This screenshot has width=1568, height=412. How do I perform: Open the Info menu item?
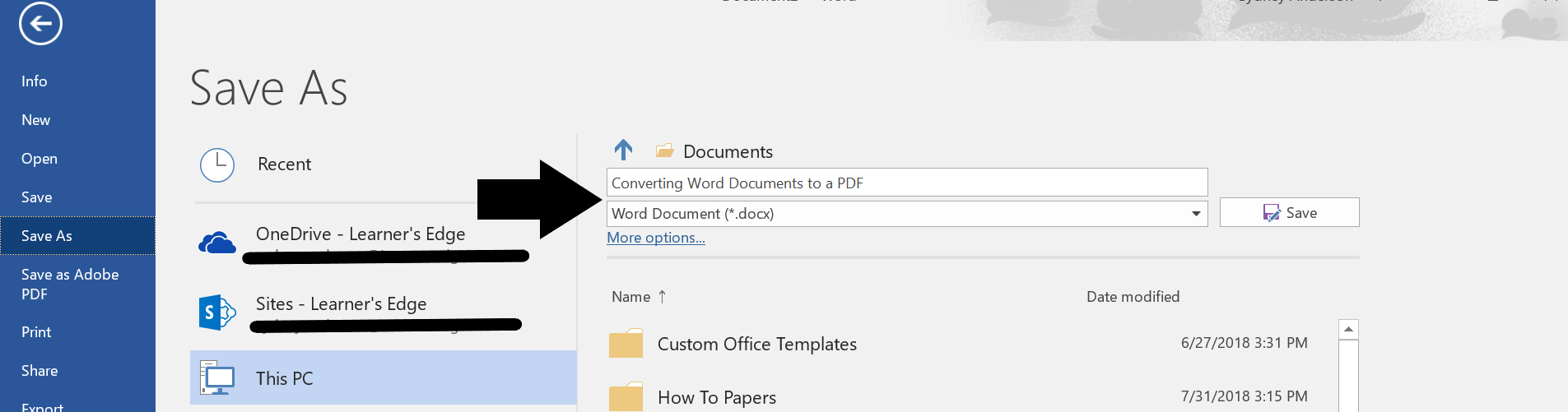(35, 81)
